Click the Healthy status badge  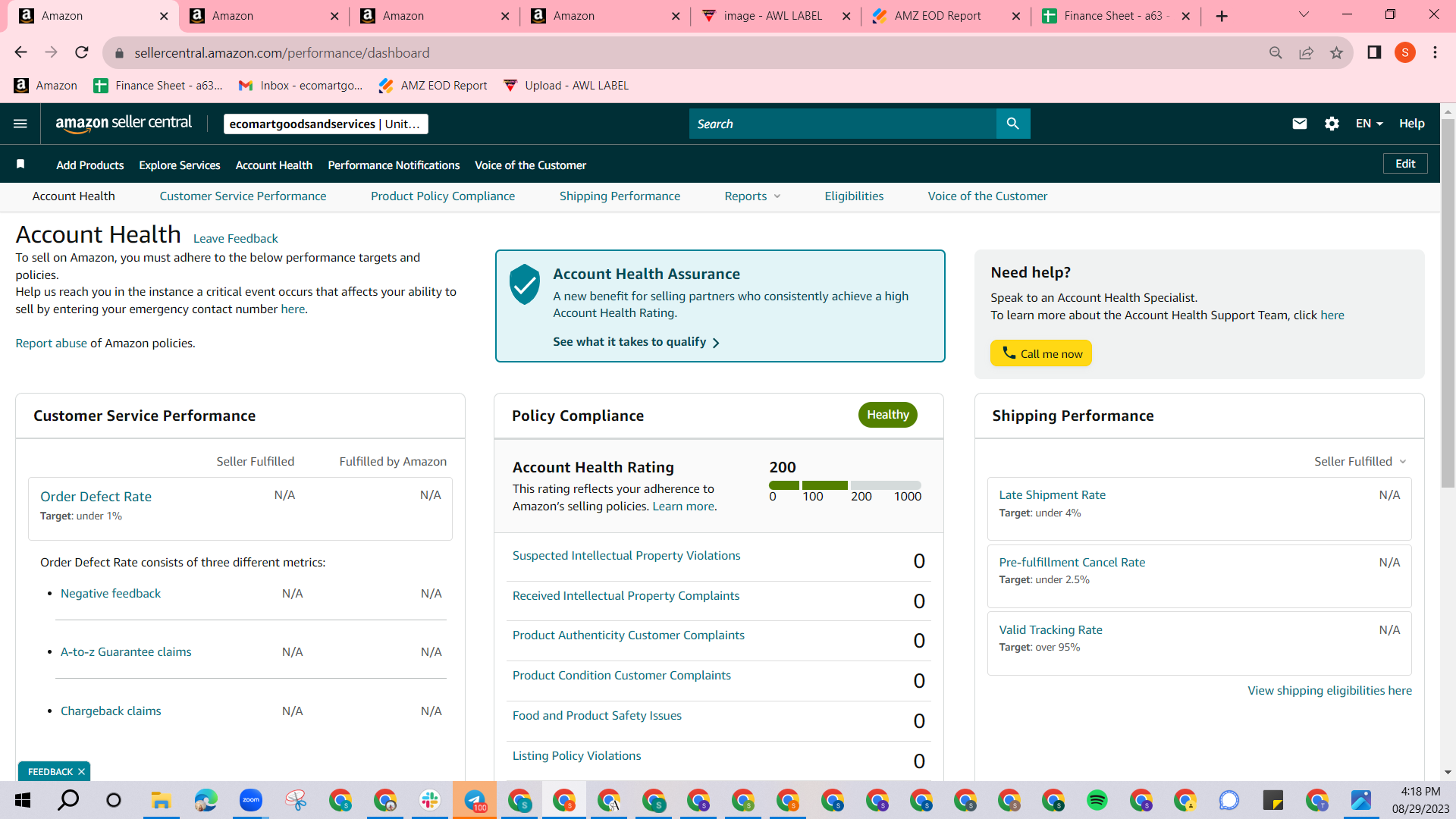click(x=887, y=415)
